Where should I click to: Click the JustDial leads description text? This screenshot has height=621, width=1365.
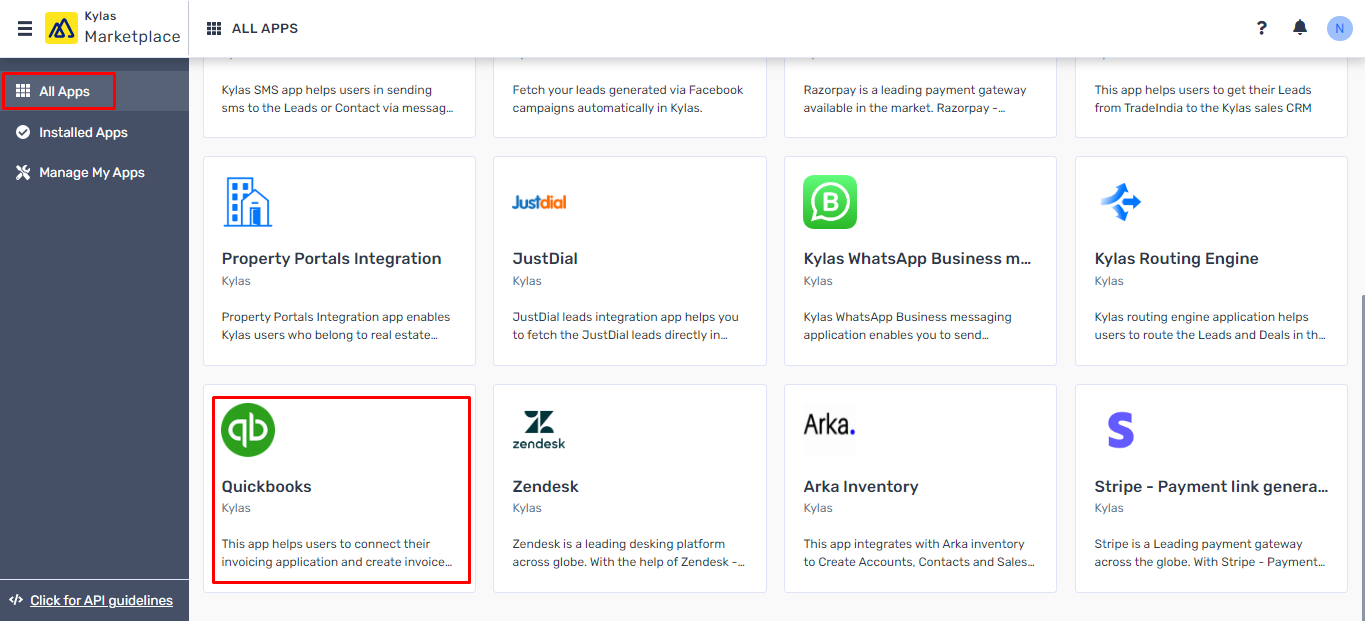pos(626,326)
